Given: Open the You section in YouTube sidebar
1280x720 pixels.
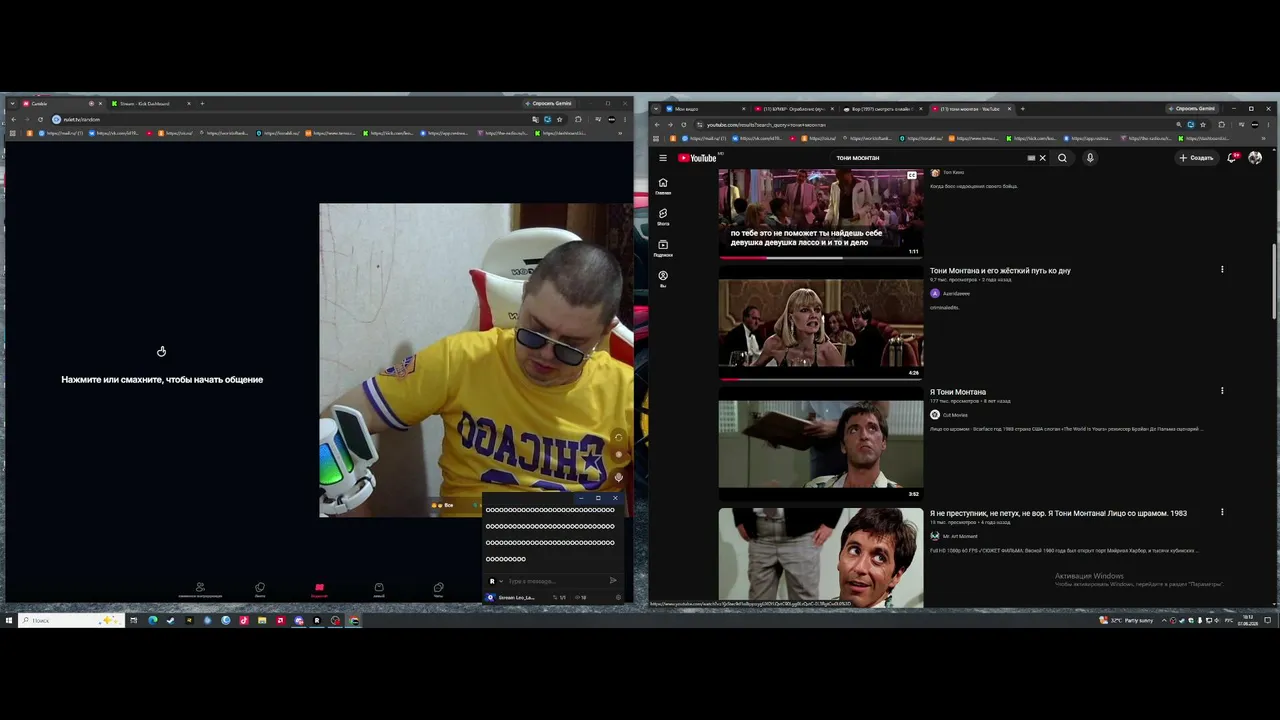Looking at the screenshot, I should coord(663,279).
